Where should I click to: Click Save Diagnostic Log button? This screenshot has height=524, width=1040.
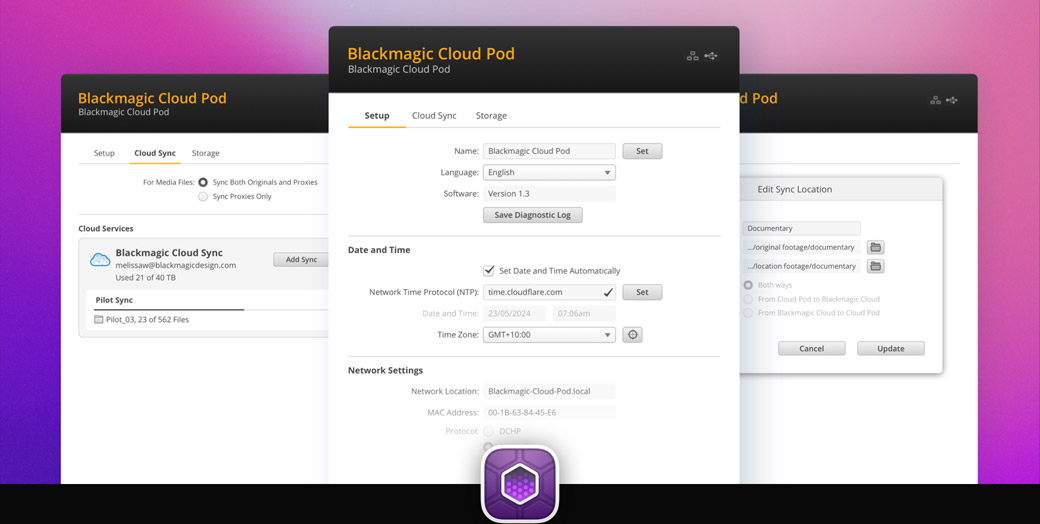532,215
